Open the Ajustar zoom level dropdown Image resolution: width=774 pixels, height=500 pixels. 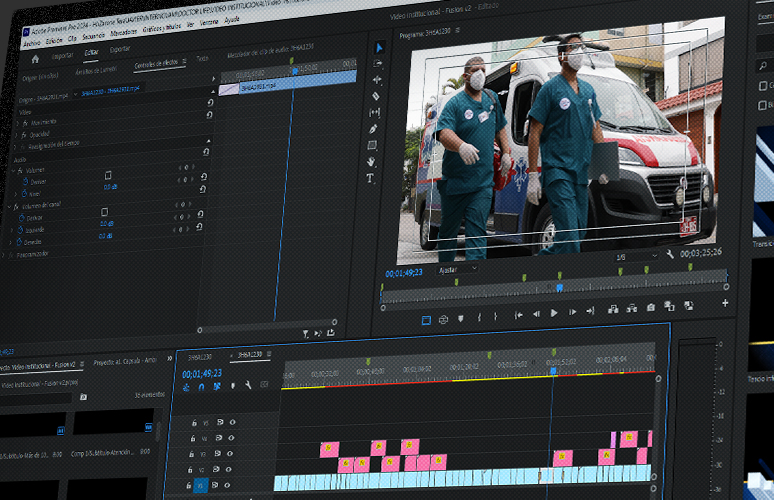pyautogui.click(x=458, y=269)
